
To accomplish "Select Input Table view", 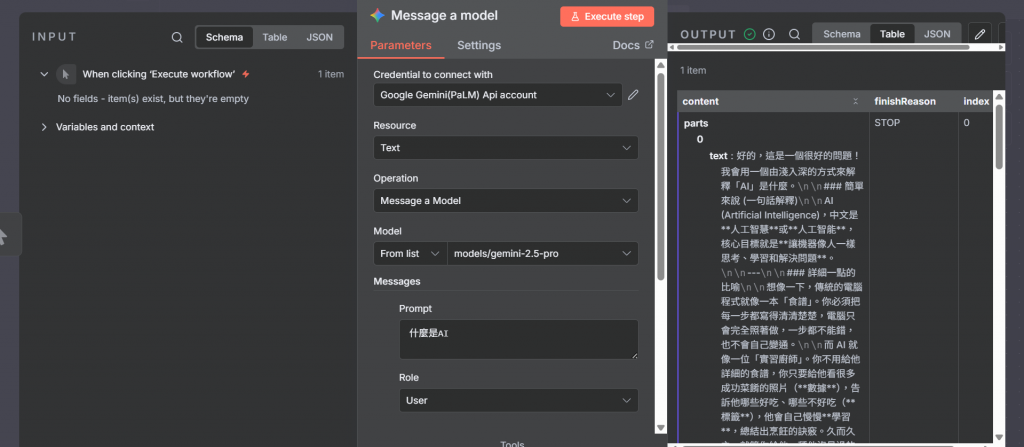I will (x=275, y=37).
